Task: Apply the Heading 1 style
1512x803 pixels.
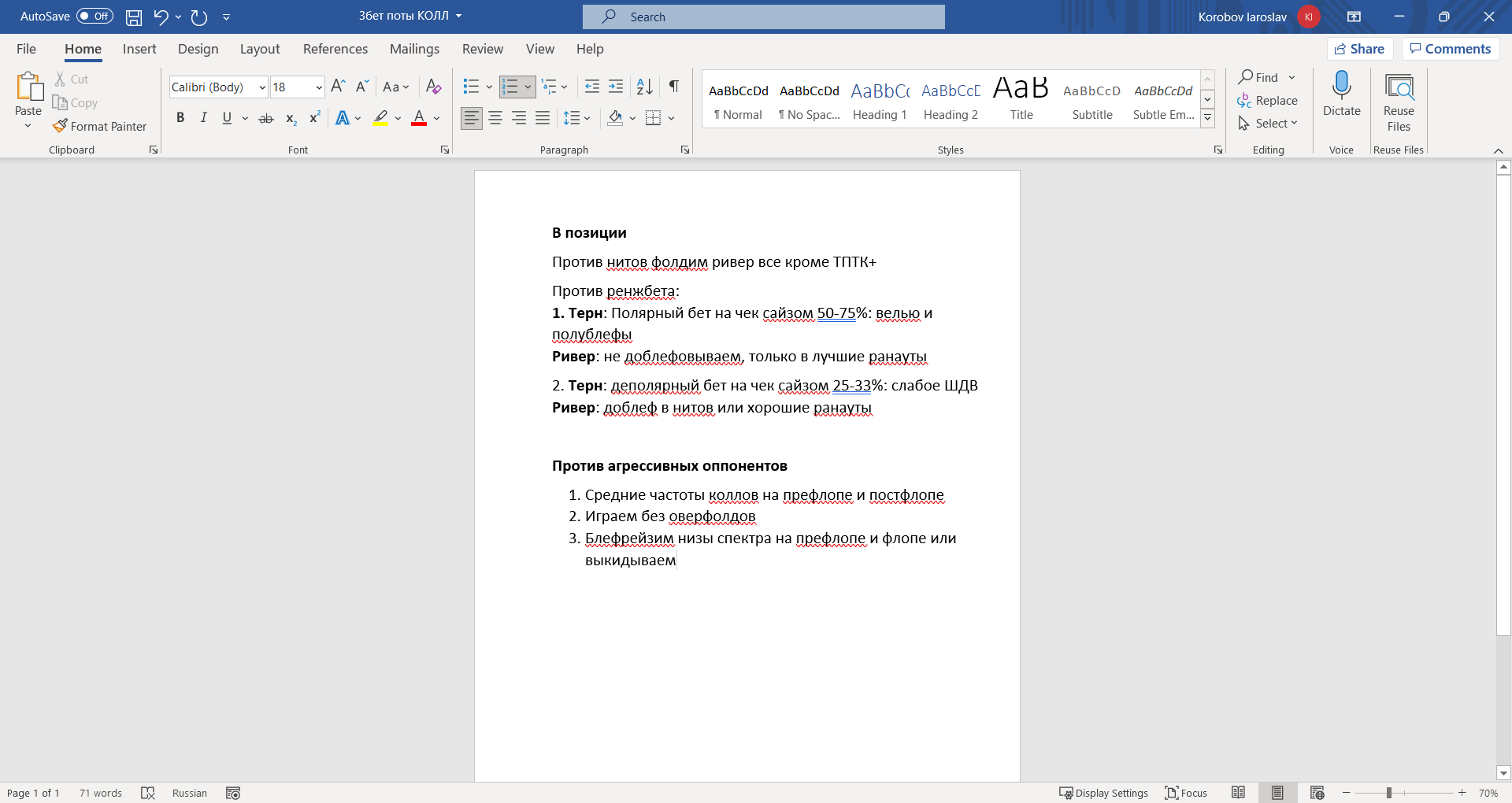Action: (x=880, y=100)
